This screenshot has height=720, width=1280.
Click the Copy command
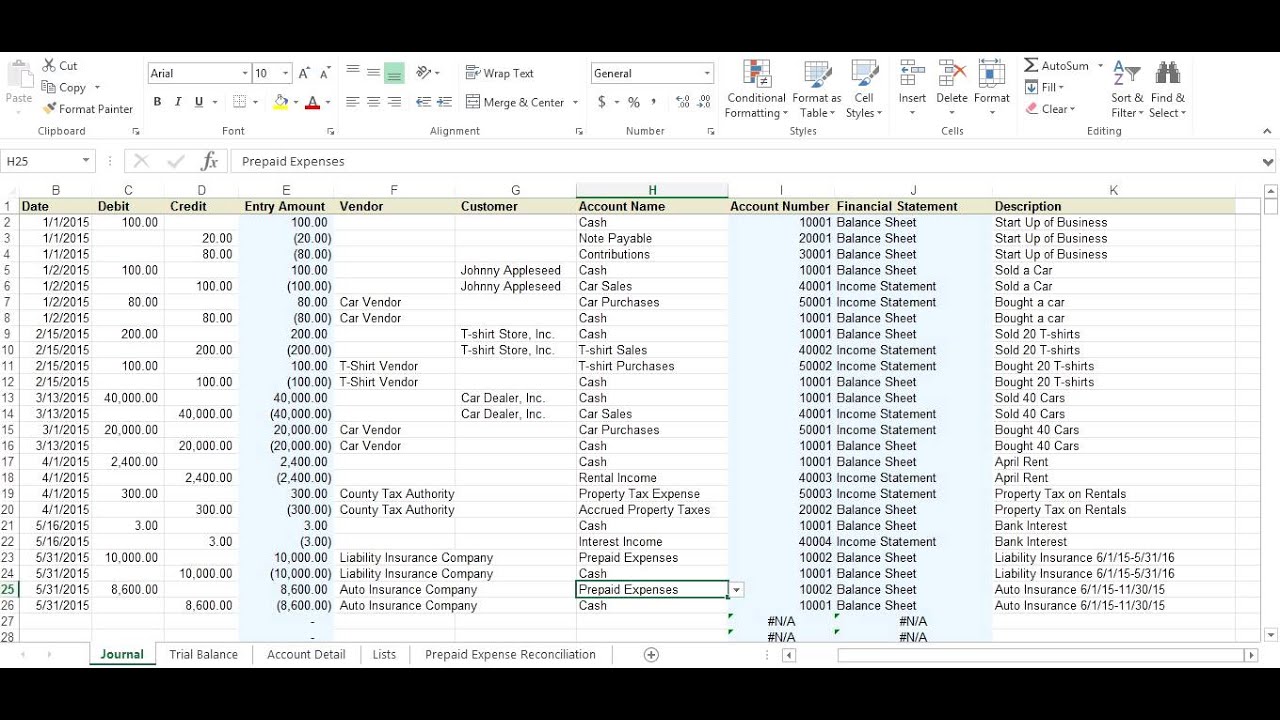(64, 87)
